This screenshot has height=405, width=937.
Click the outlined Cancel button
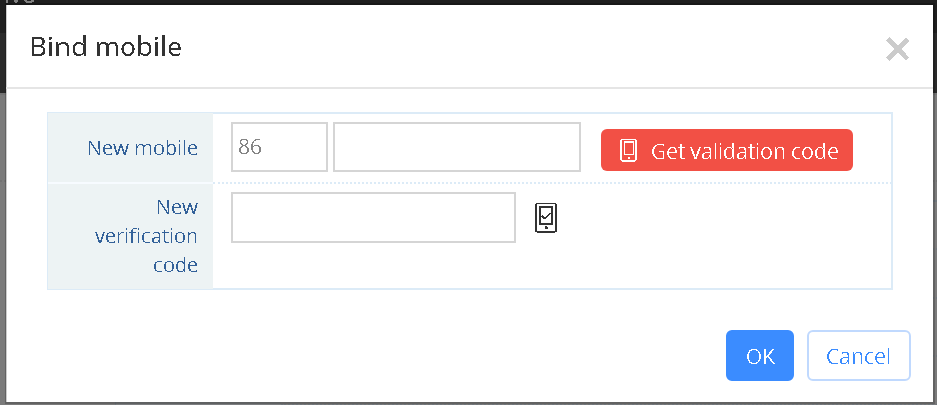coord(859,355)
